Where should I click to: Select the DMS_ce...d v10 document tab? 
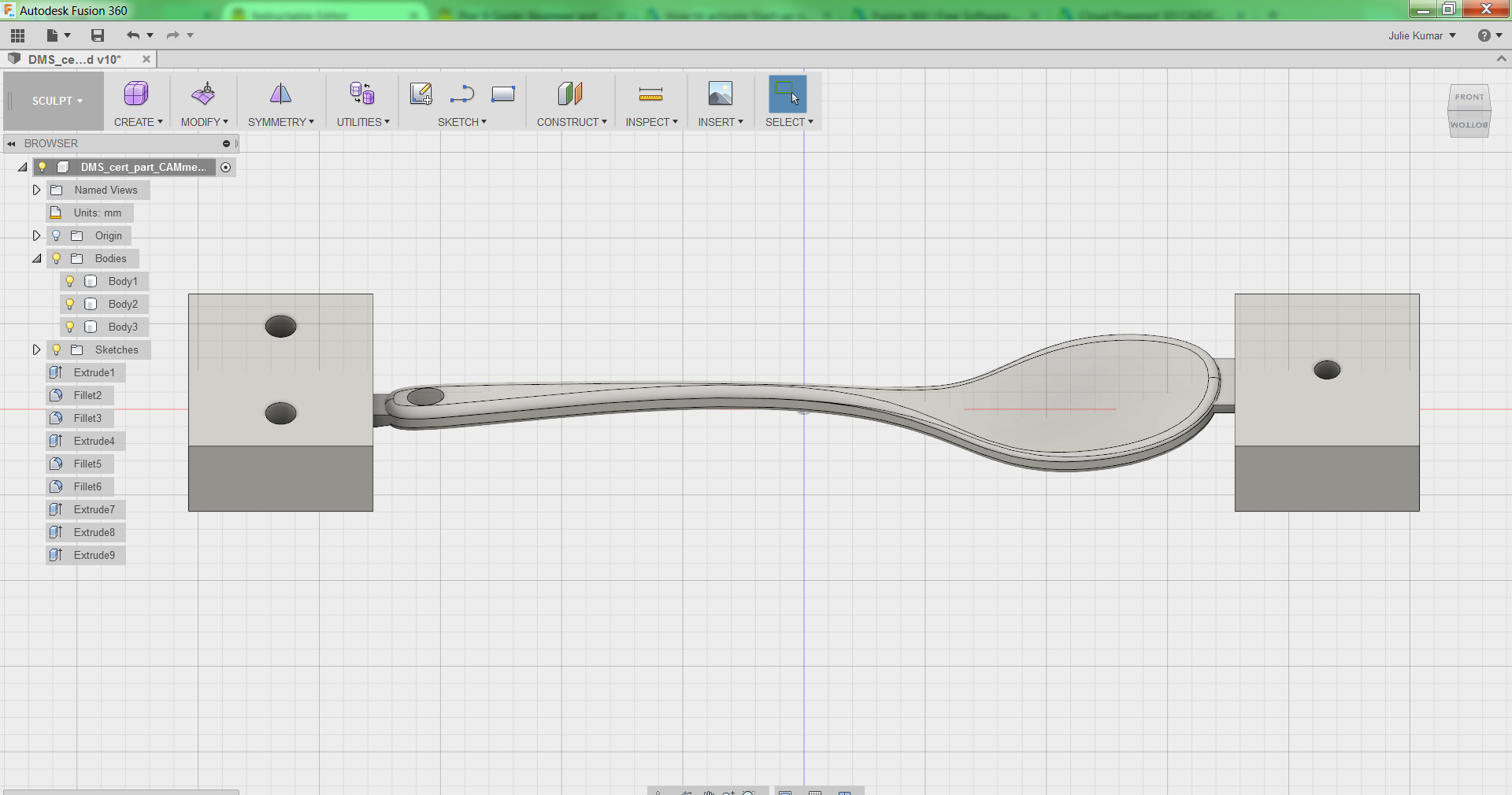click(75, 59)
